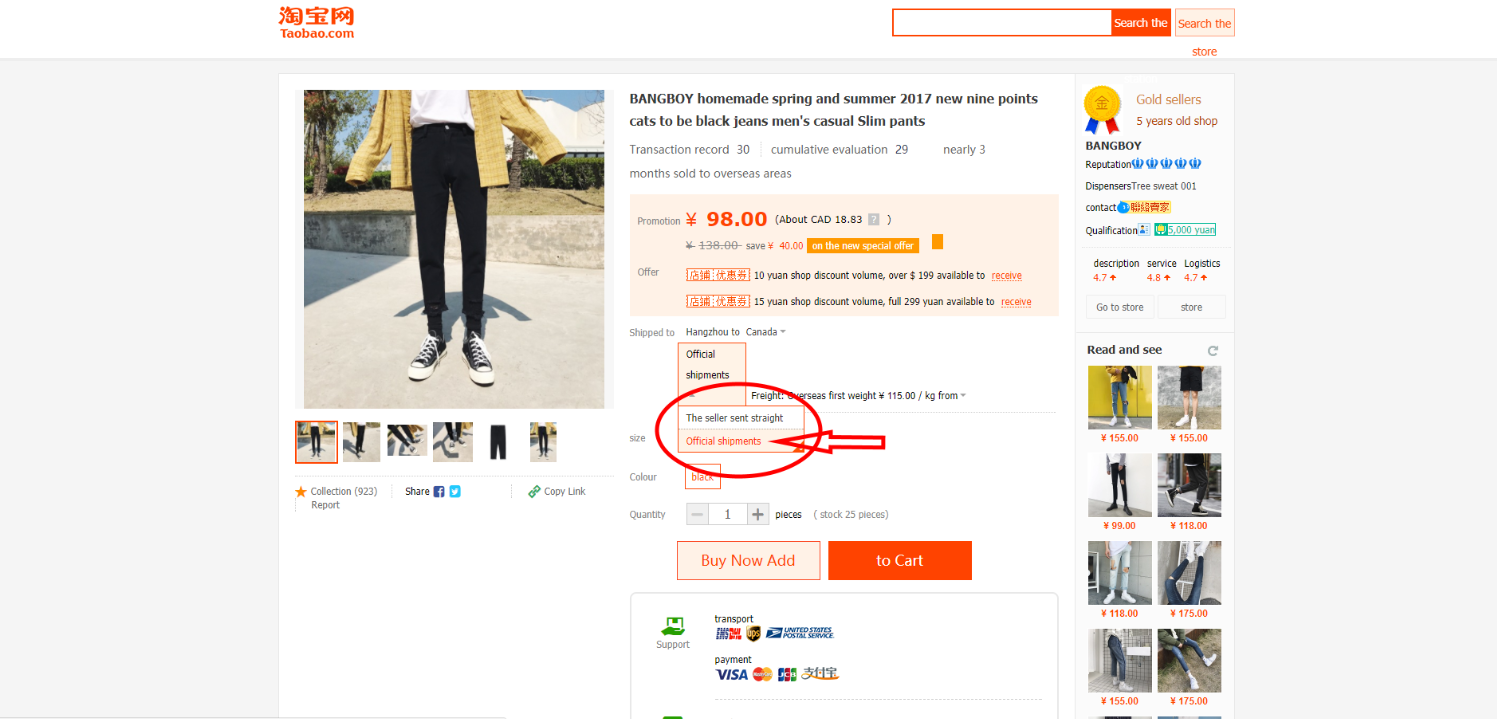The image size is (1497, 719).
Task: Click the Buy Now Add button
Action: pos(748,561)
